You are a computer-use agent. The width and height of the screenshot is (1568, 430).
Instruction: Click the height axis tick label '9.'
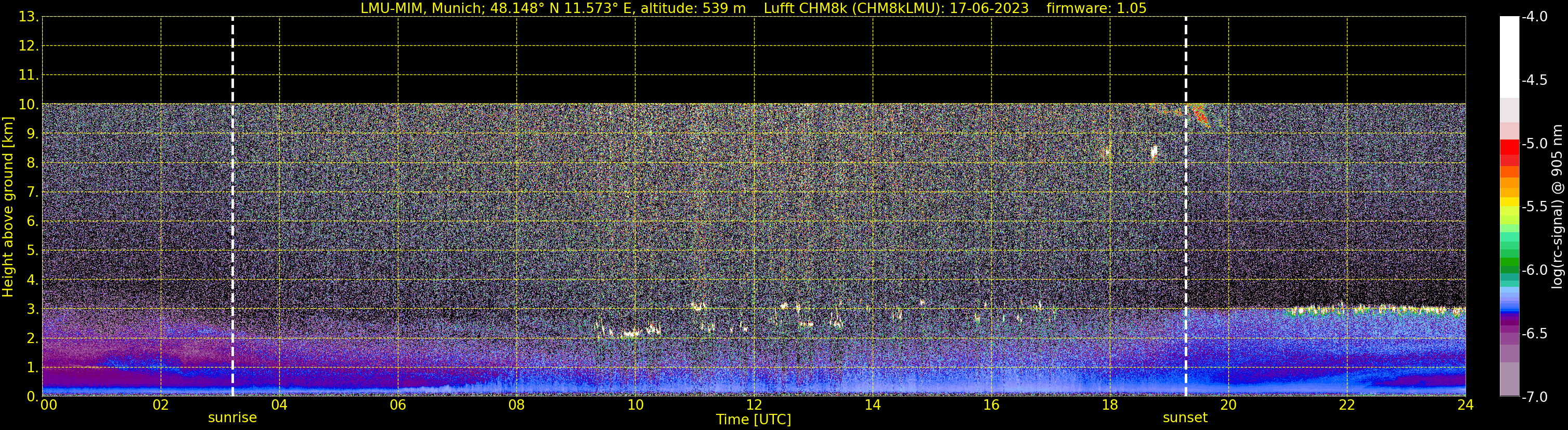coord(32,134)
